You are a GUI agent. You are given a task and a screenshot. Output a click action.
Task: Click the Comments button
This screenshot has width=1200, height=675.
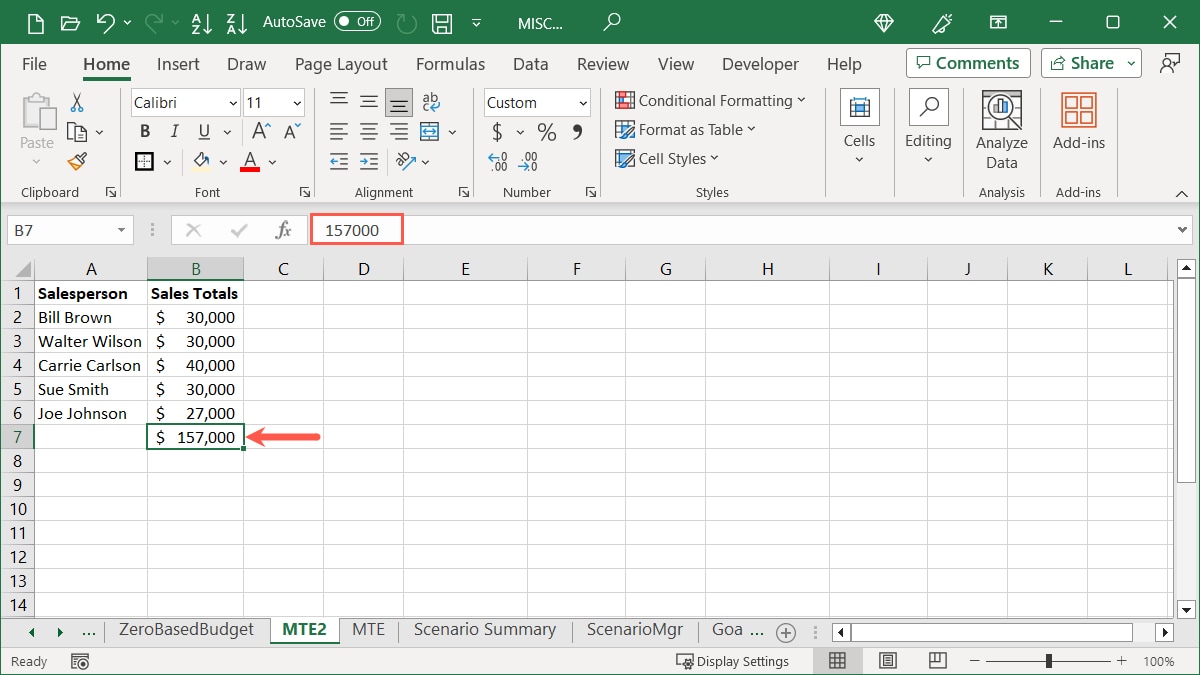pos(967,62)
